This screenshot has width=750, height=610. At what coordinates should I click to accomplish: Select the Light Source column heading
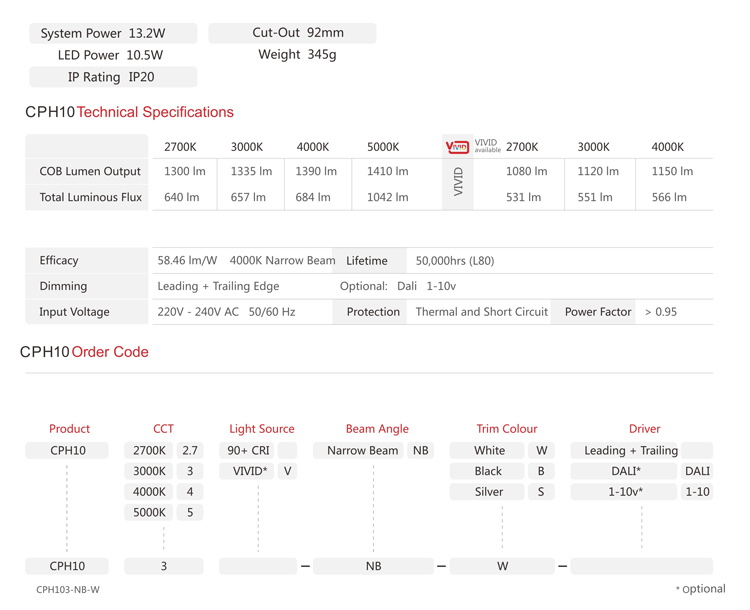click(x=262, y=429)
